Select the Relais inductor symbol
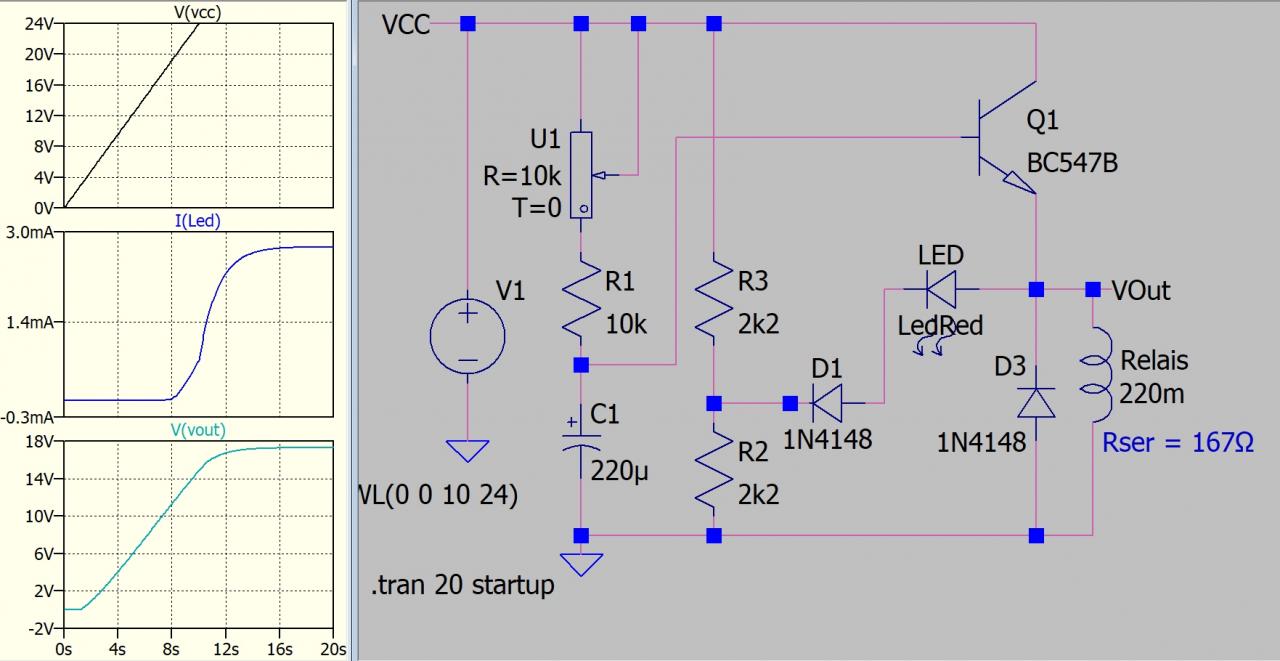 coord(1098,375)
